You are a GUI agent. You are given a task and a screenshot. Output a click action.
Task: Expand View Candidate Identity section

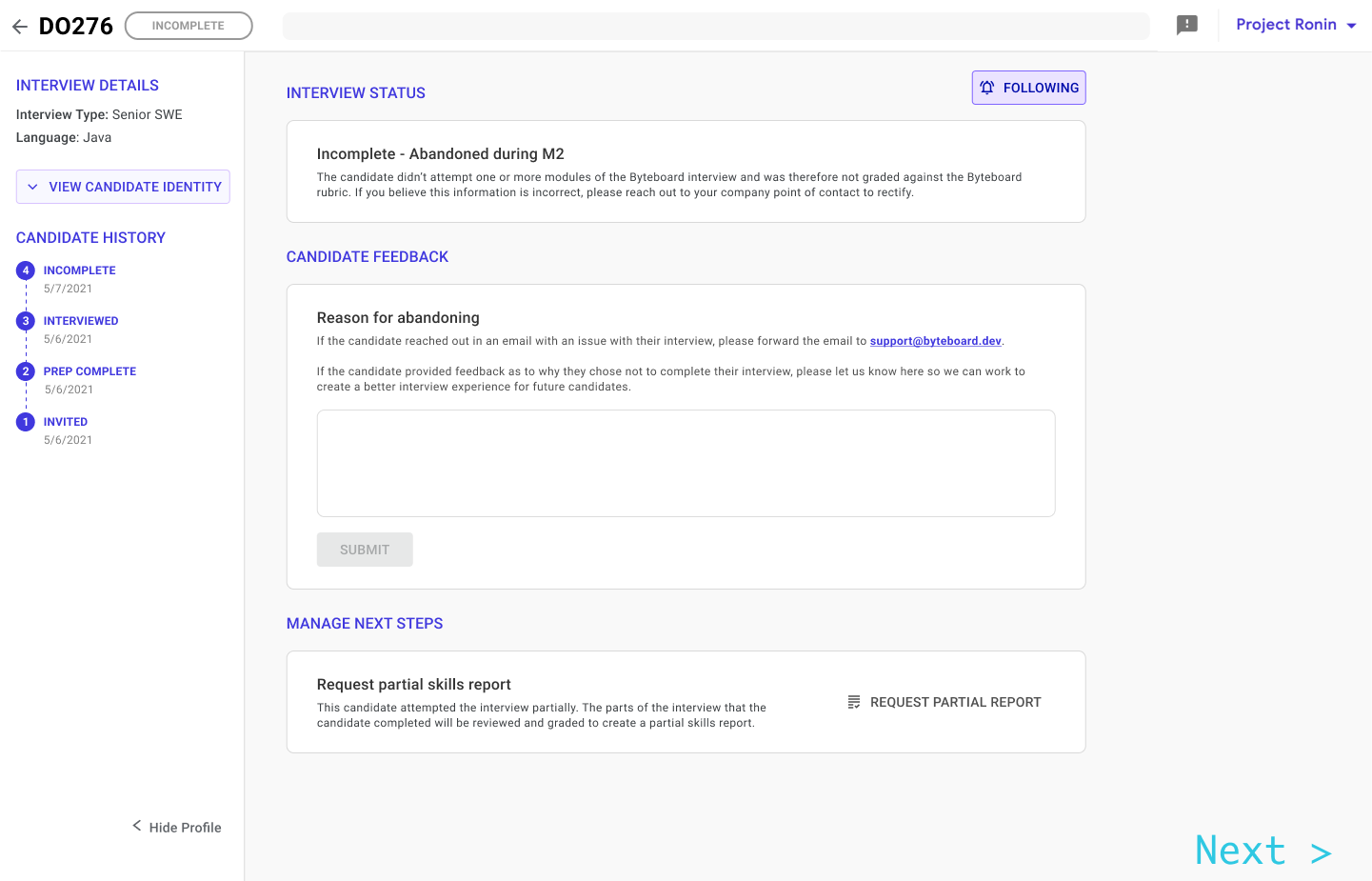(123, 187)
